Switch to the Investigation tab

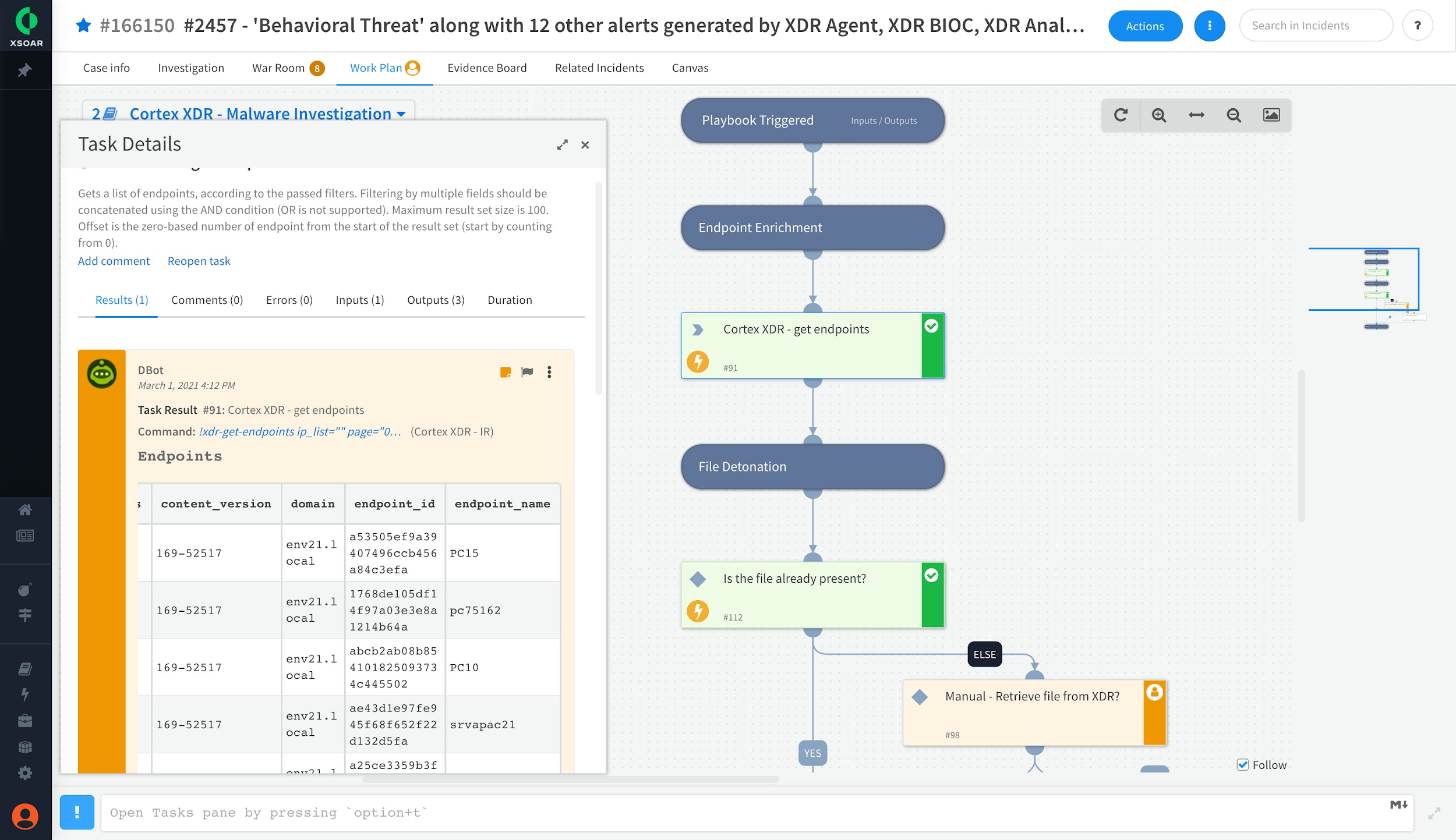[191, 68]
